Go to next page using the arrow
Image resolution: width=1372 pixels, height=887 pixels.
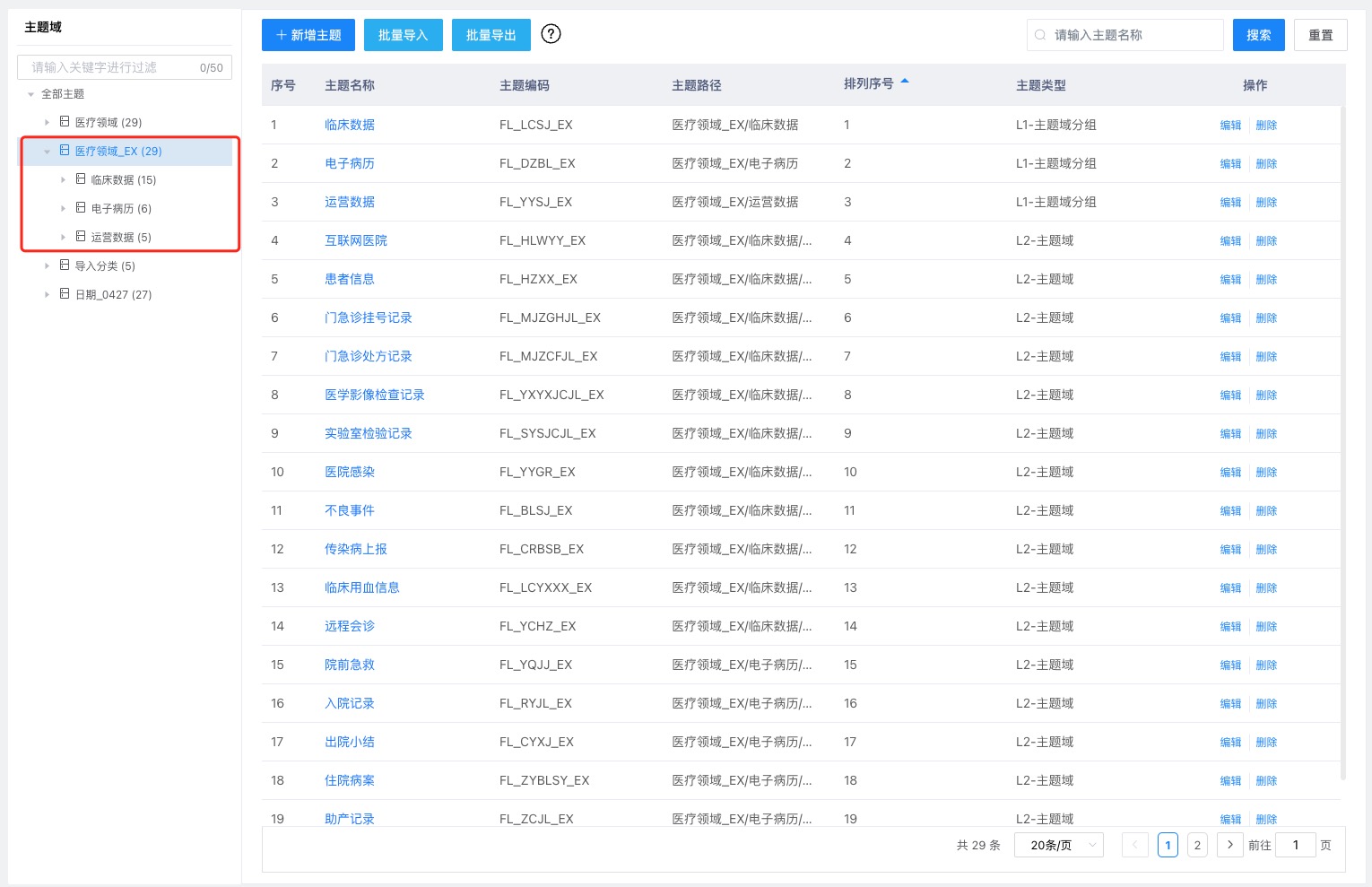click(1229, 845)
